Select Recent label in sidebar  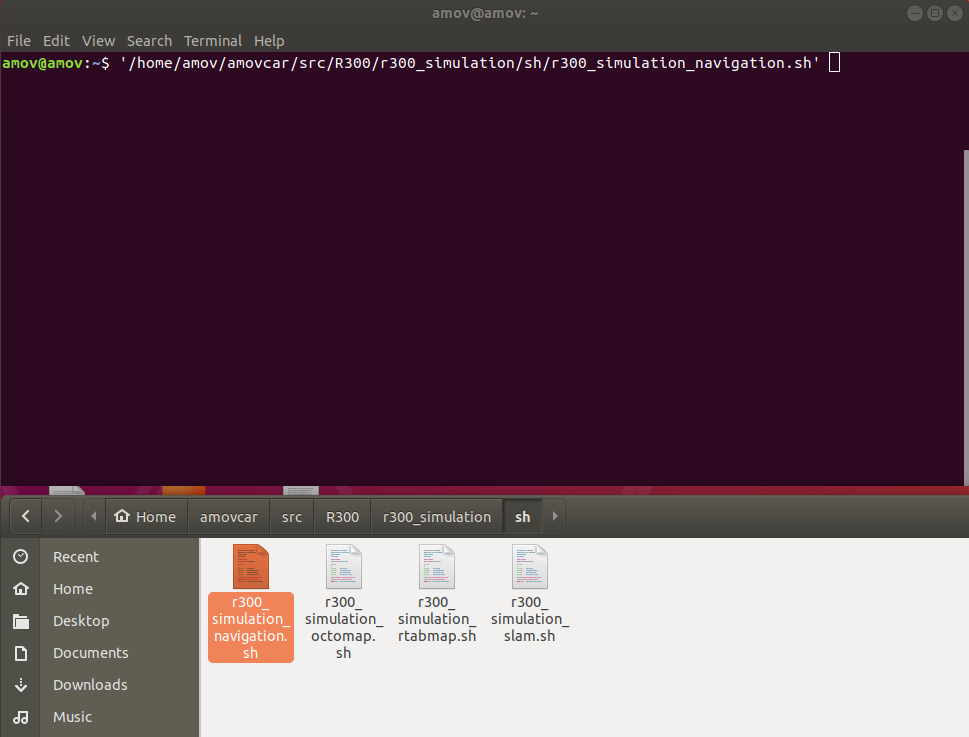(x=75, y=557)
